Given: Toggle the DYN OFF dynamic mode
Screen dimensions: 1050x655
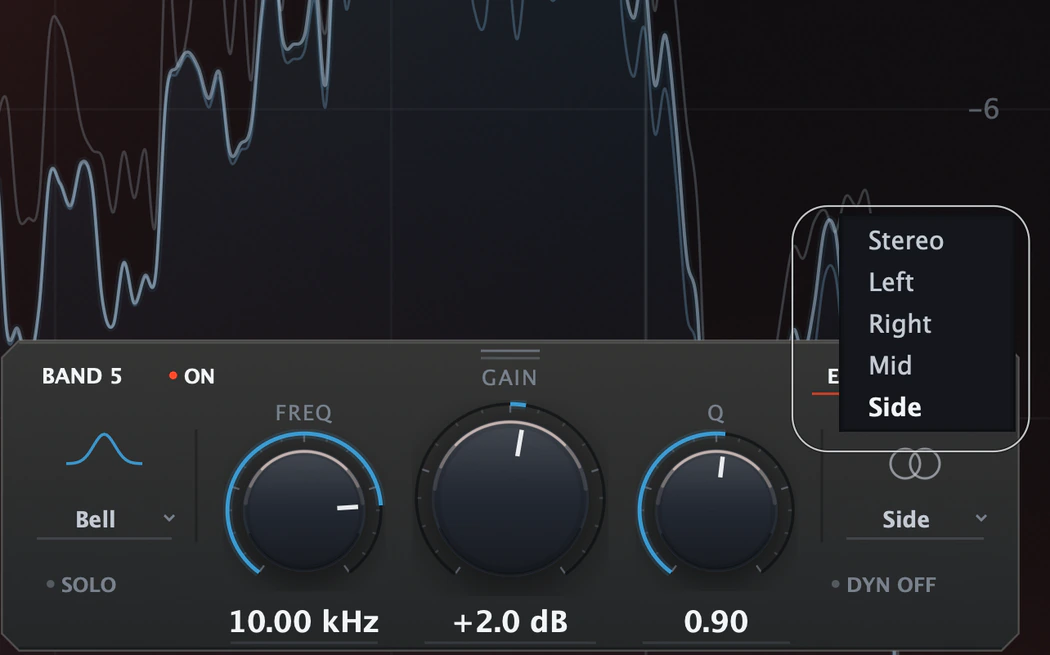Looking at the screenshot, I should [x=884, y=585].
